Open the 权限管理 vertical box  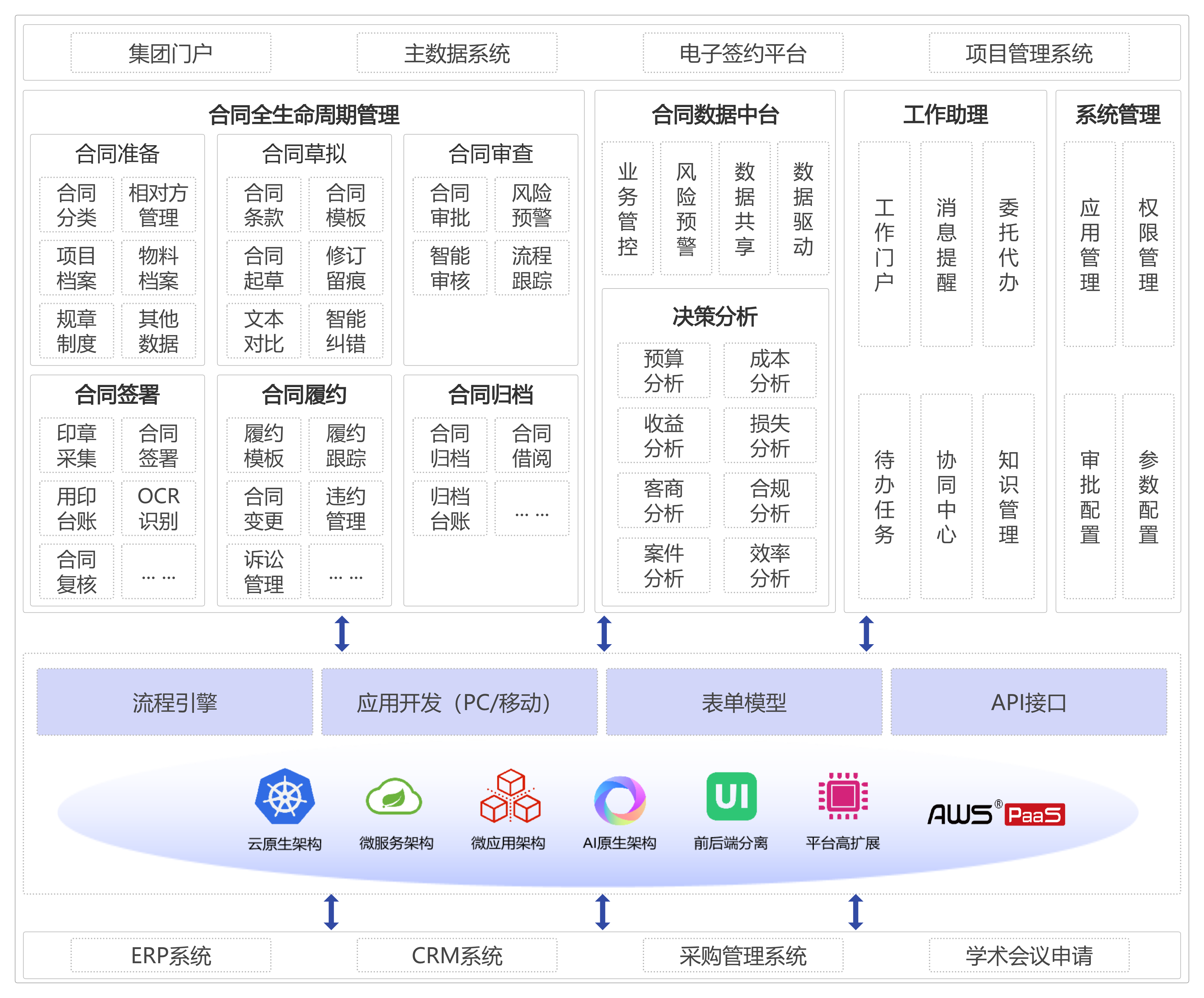pyautogui.click(x=1148, y=244)
